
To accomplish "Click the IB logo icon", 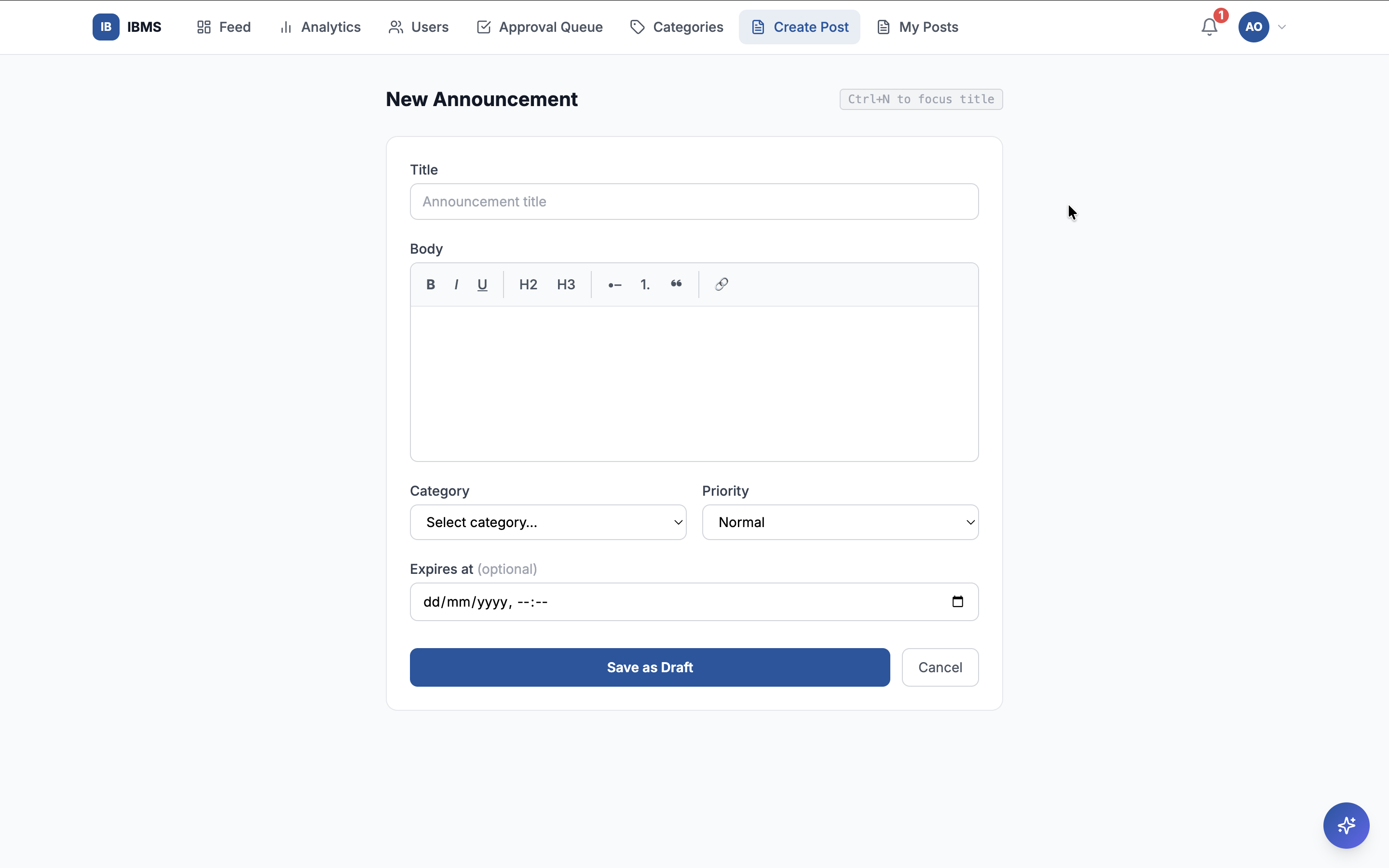I will pos(106,27).
